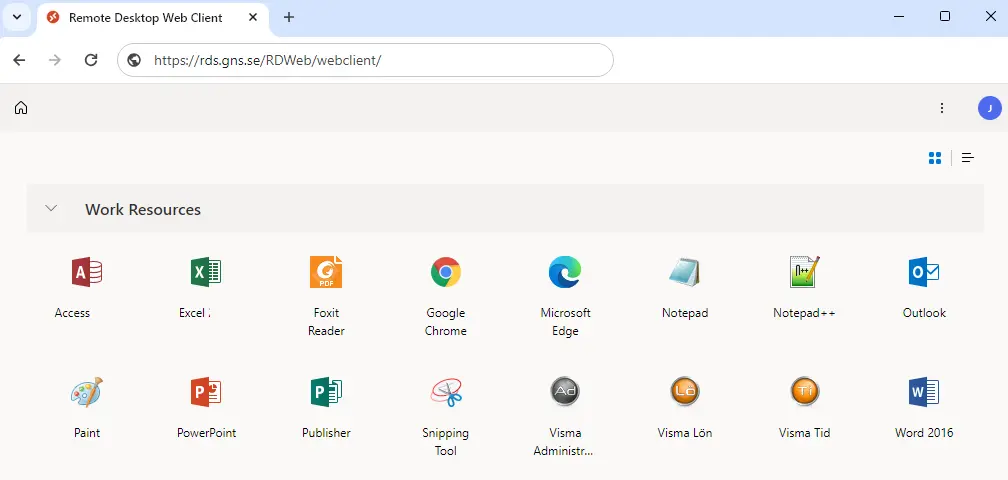Close the Remote Desktop Web Client tab

point(253,17)
